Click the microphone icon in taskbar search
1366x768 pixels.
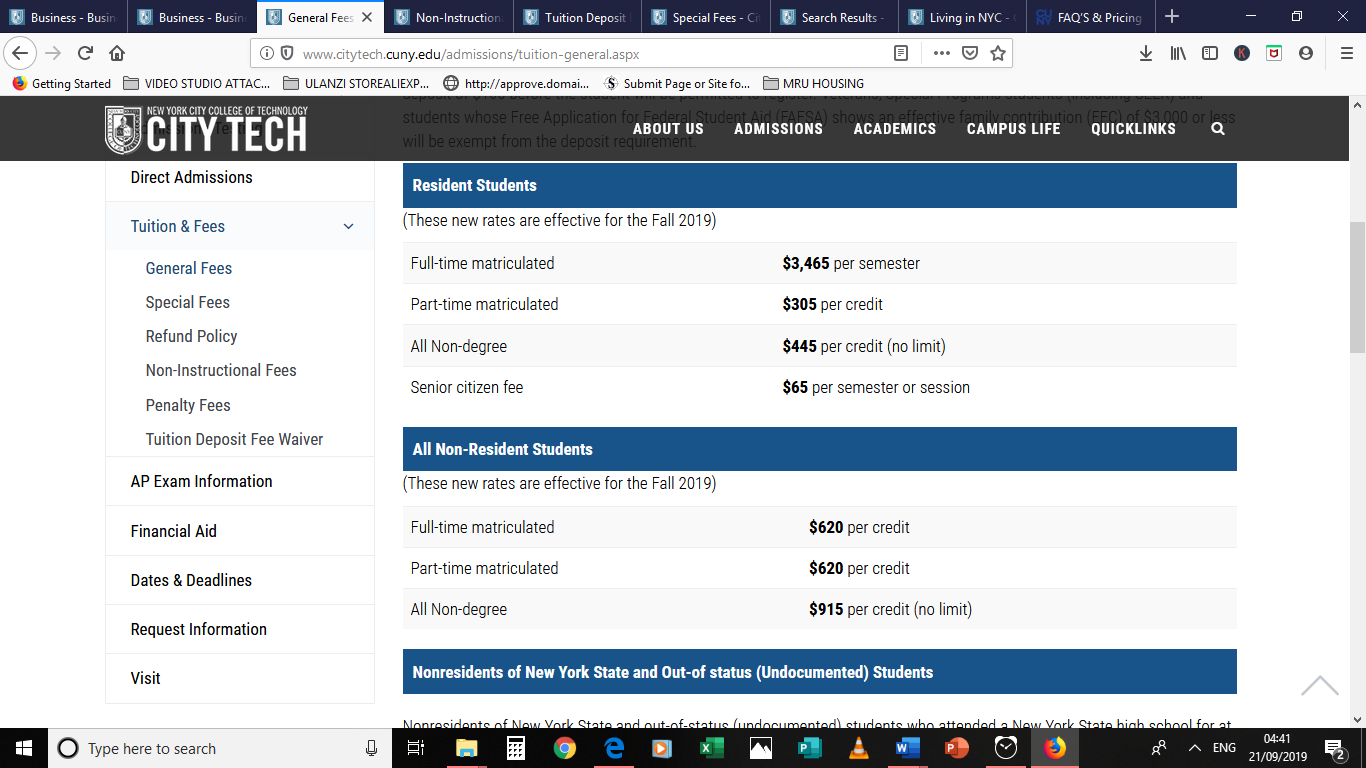click(x=371, y=748)
